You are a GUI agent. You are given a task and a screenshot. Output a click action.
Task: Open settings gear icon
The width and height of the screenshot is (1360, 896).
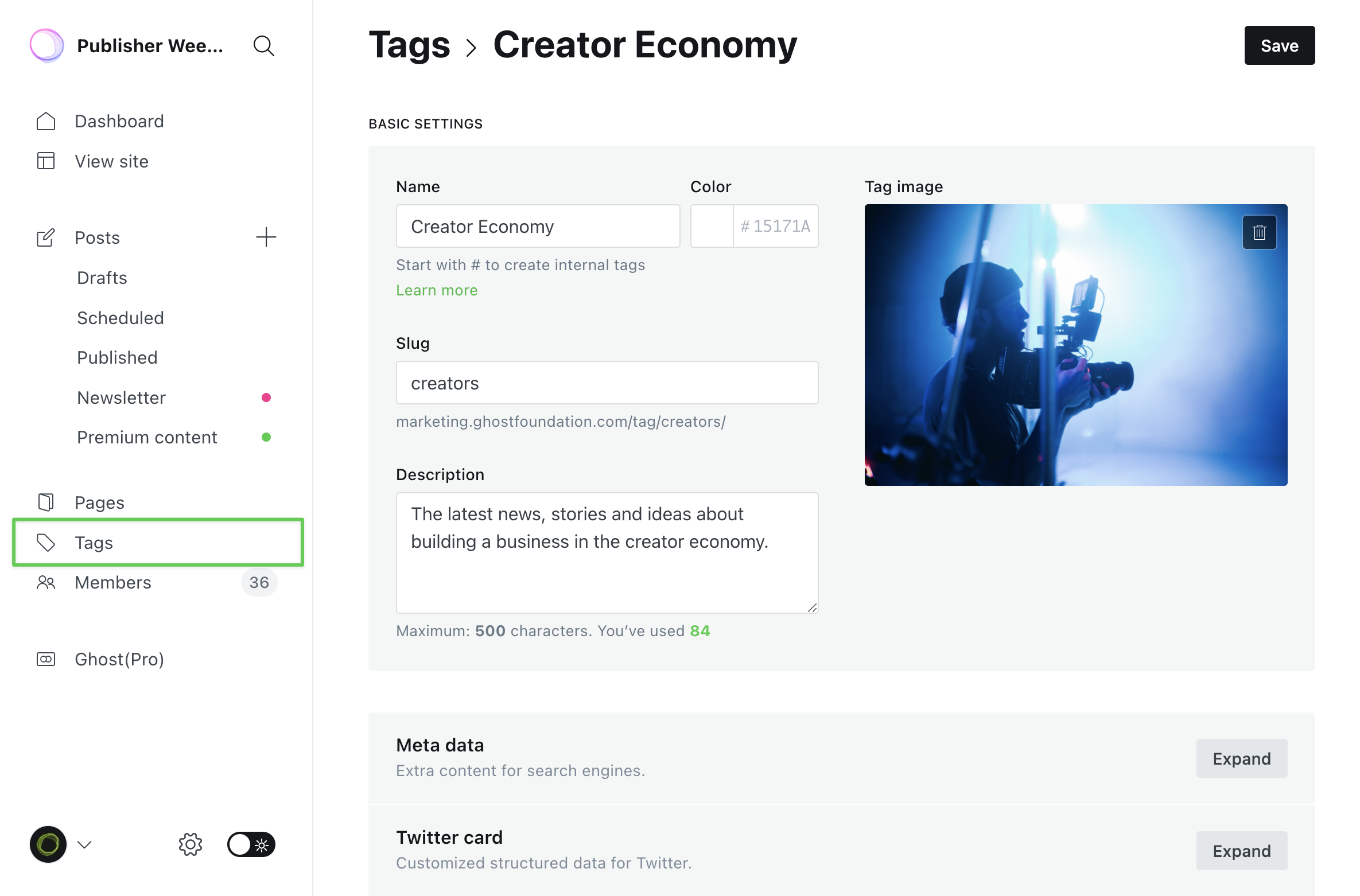pyautogui.click(x=190, y=844)
